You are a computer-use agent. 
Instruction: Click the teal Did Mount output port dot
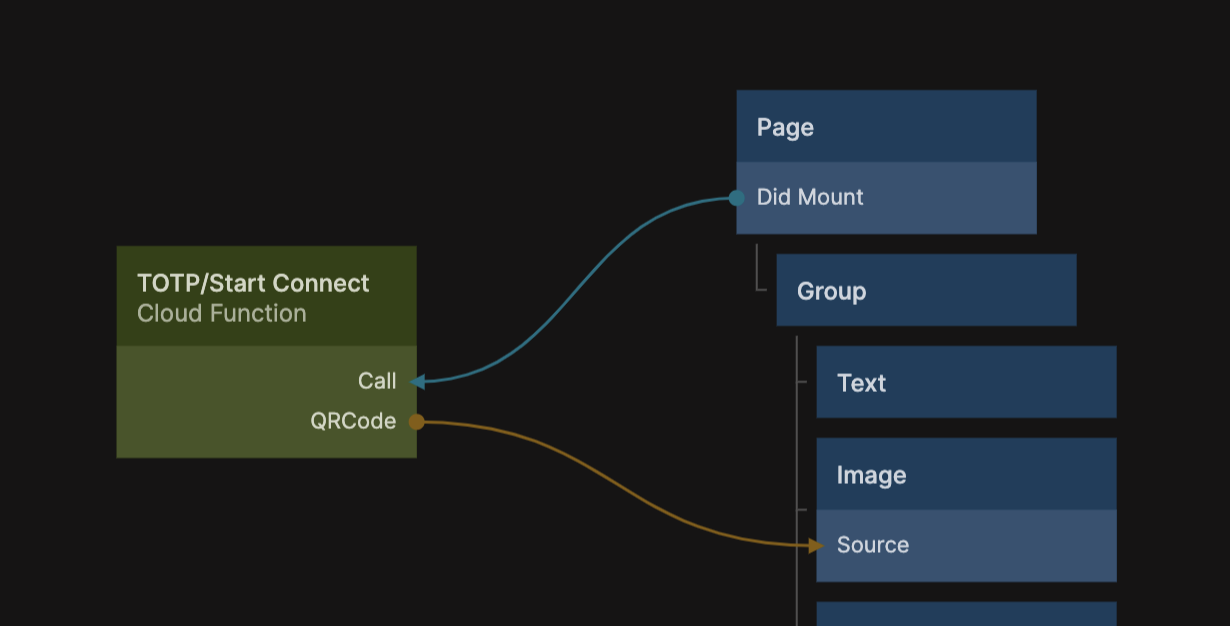(737, 198)
